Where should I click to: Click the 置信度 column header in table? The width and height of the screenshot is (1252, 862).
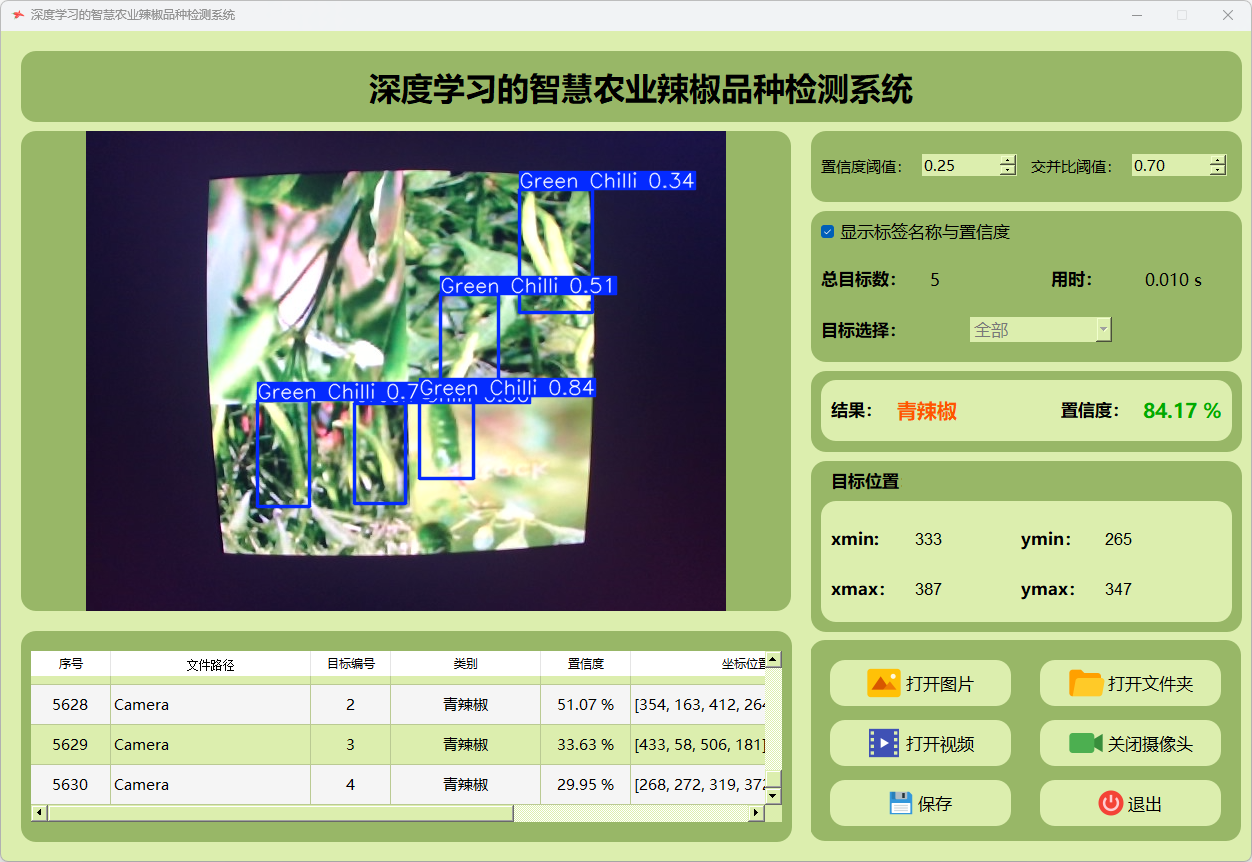click(x=585, y=664)
